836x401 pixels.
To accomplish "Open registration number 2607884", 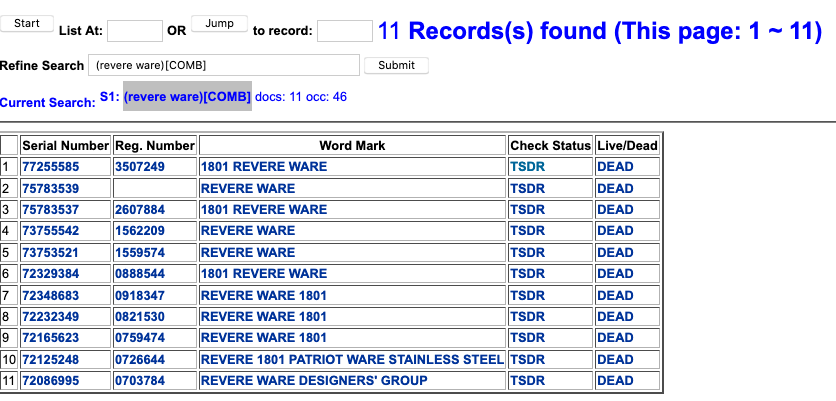I will [x=140, y=210].
